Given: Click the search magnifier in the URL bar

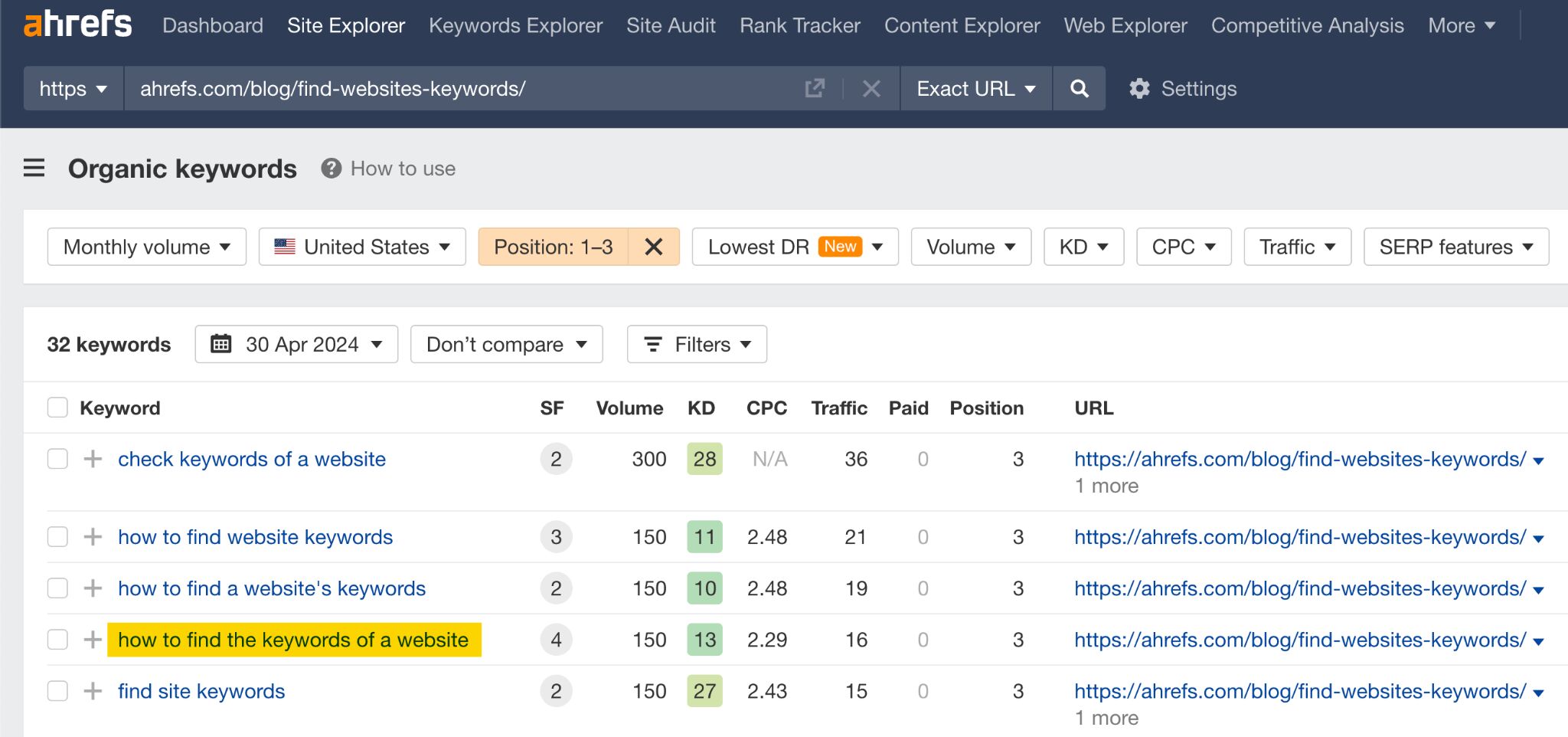Looking at the screenshot, I should [1079, 88].
